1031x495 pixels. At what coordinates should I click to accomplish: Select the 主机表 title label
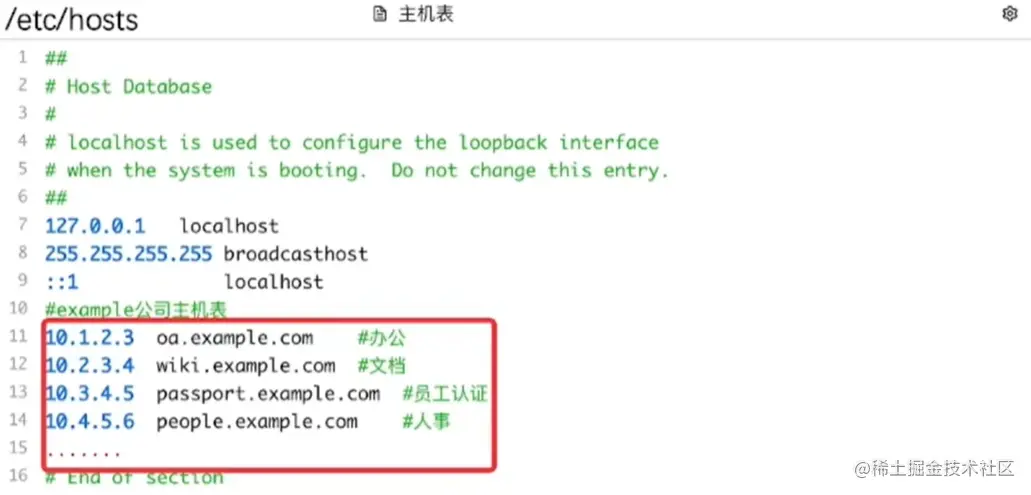pyautogui.click(x=426, y=14)
